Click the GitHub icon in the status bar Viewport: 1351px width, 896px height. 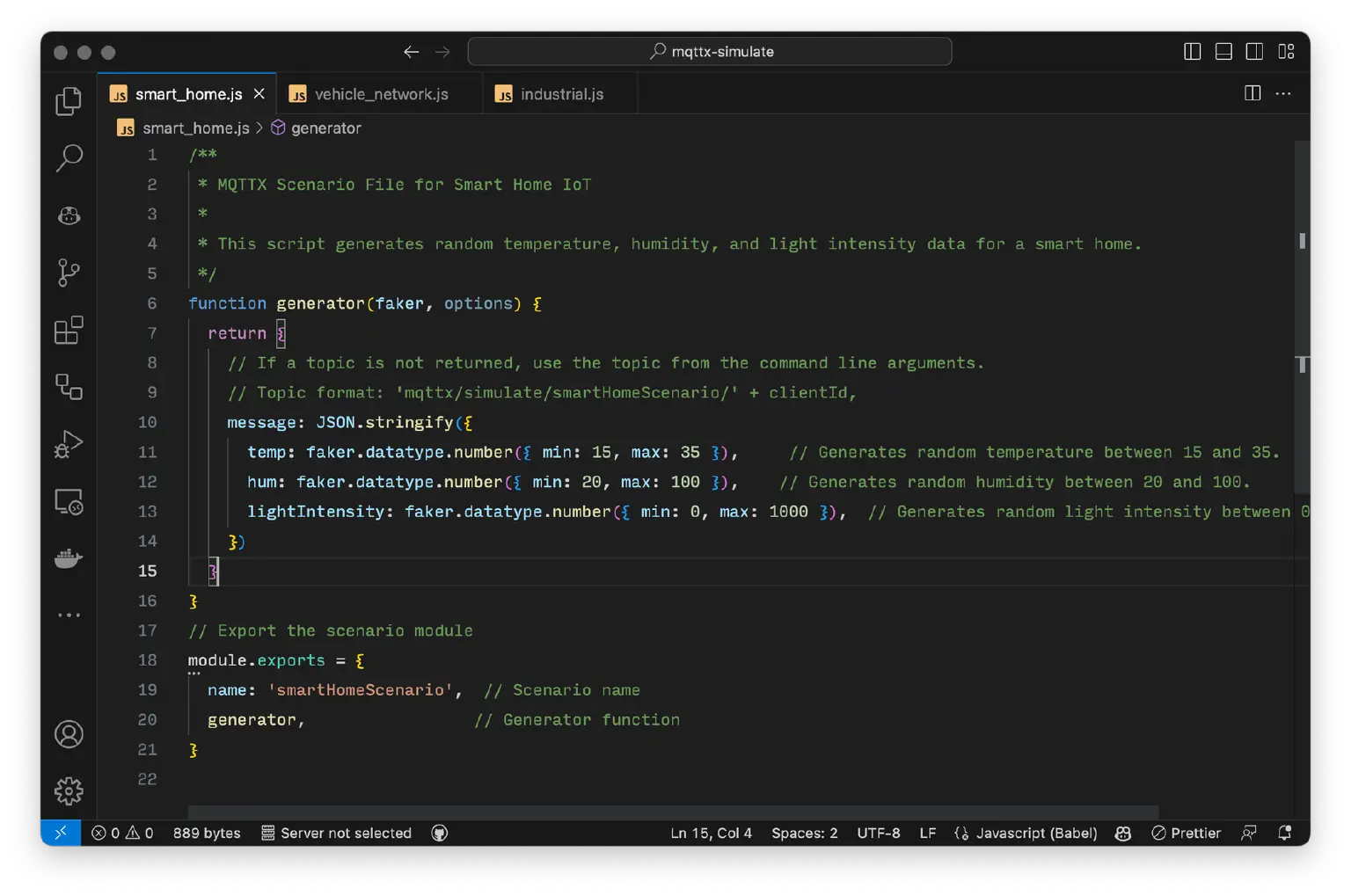coord(439,833)
